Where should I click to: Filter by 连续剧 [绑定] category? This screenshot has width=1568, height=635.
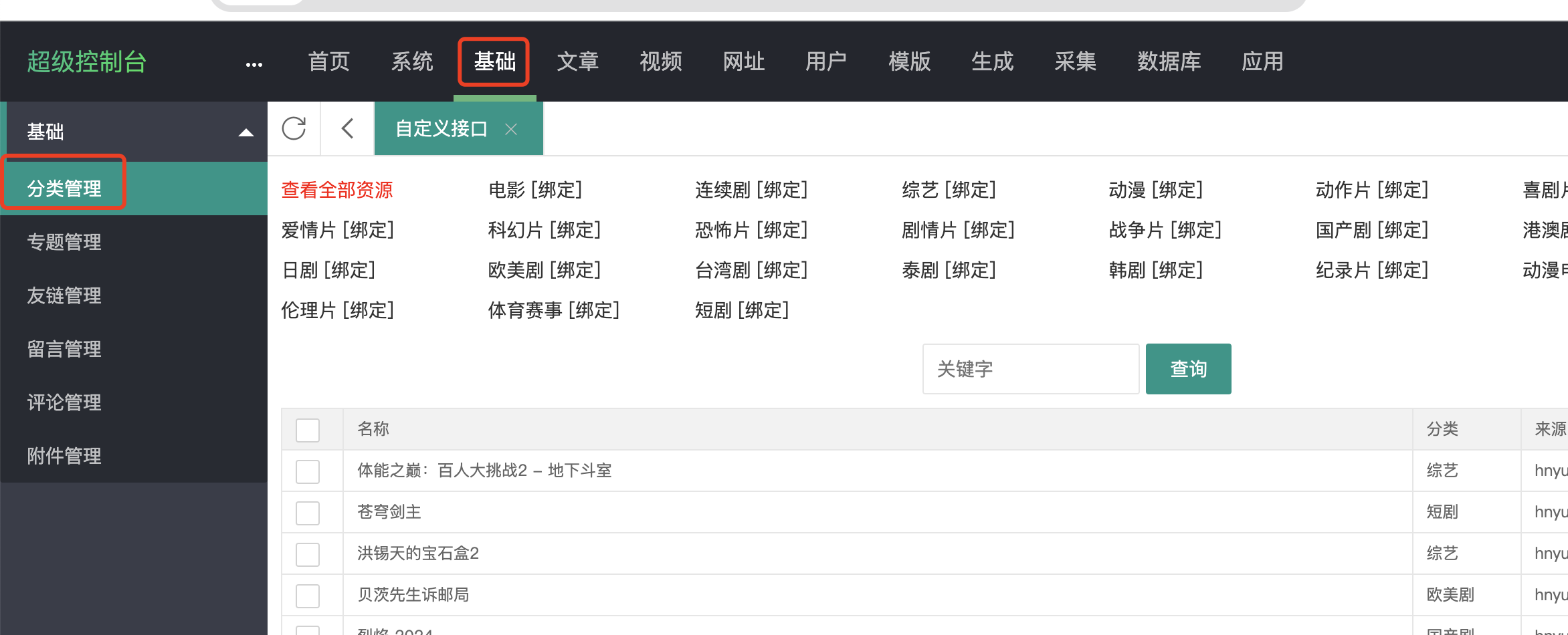coord(751,190)
